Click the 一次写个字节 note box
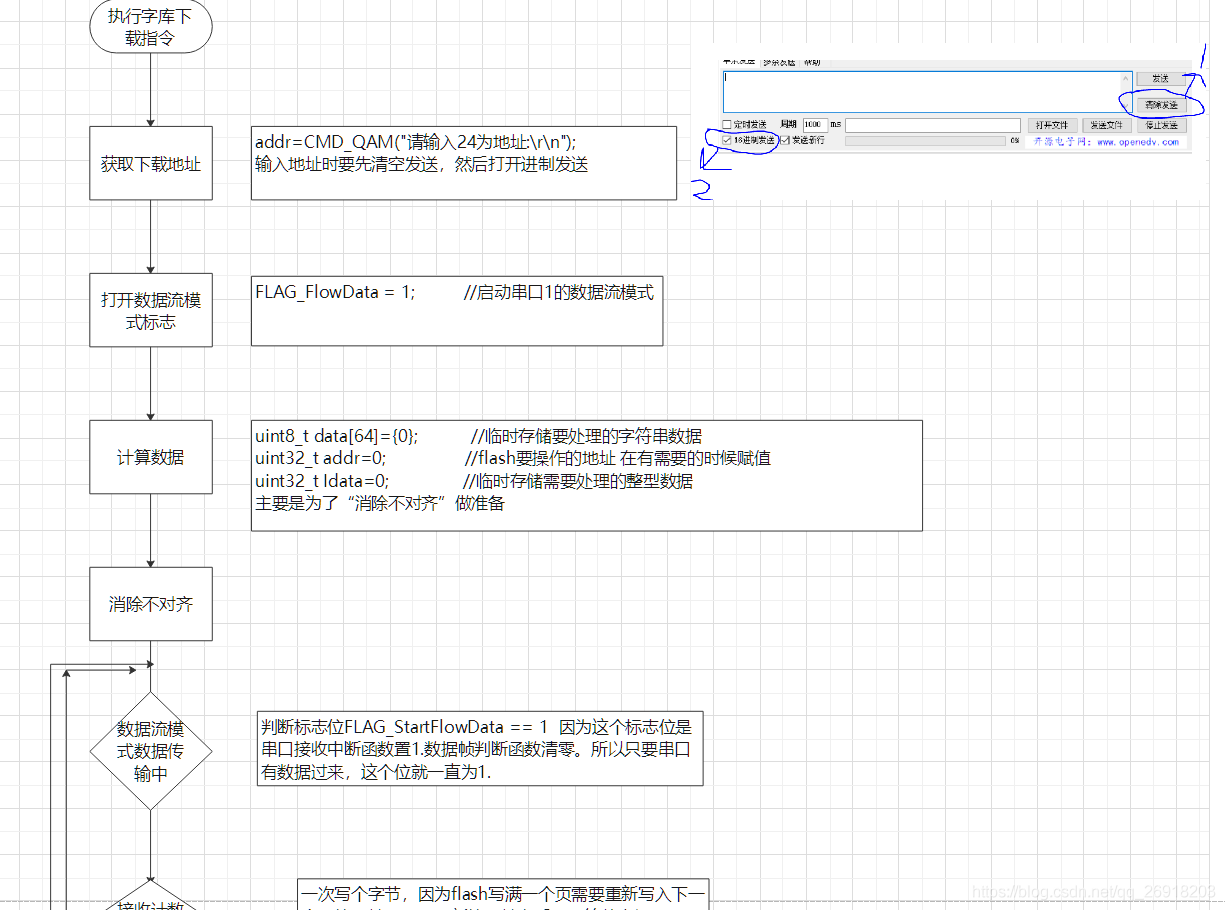Screen dimensions: 1225x910 [503, 895]
